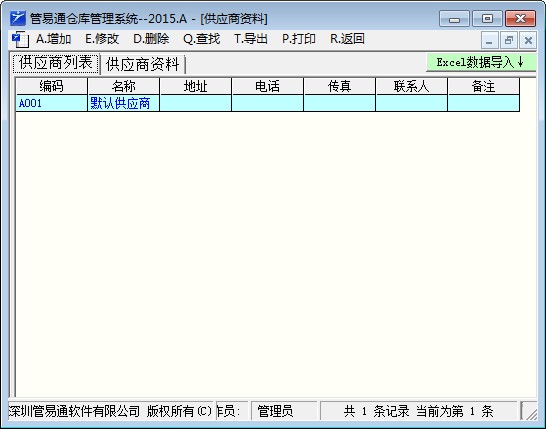
Task: Expand the Excel数据导入 dropdown button
Action: coord(481,62)
